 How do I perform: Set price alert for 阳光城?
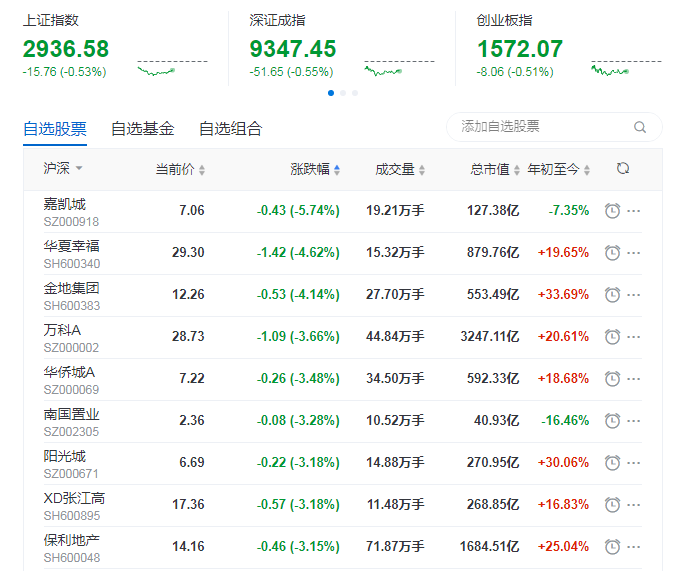(x=612, y=463)
